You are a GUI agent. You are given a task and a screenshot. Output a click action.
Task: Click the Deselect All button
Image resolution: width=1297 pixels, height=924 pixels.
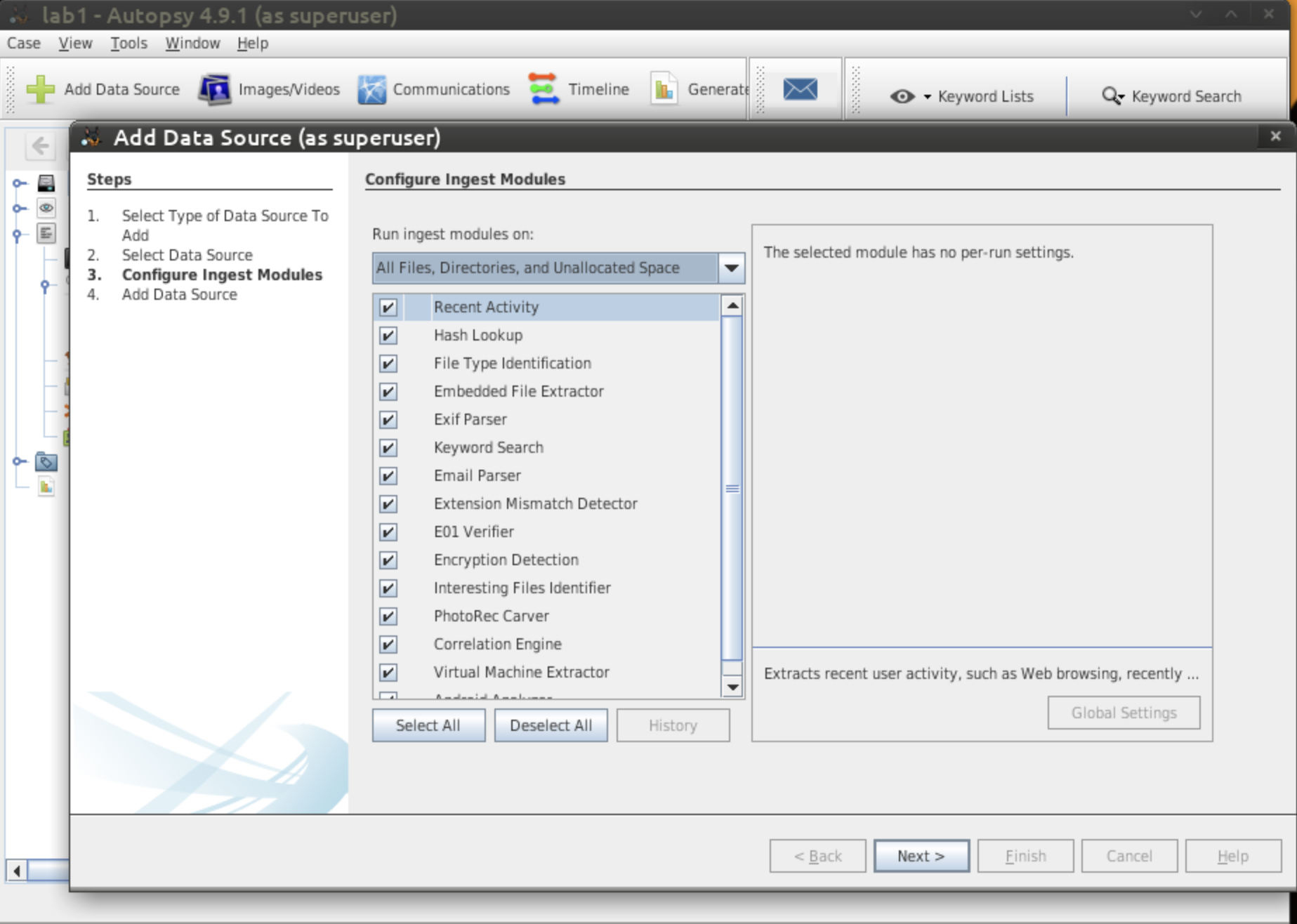[551, 725]
